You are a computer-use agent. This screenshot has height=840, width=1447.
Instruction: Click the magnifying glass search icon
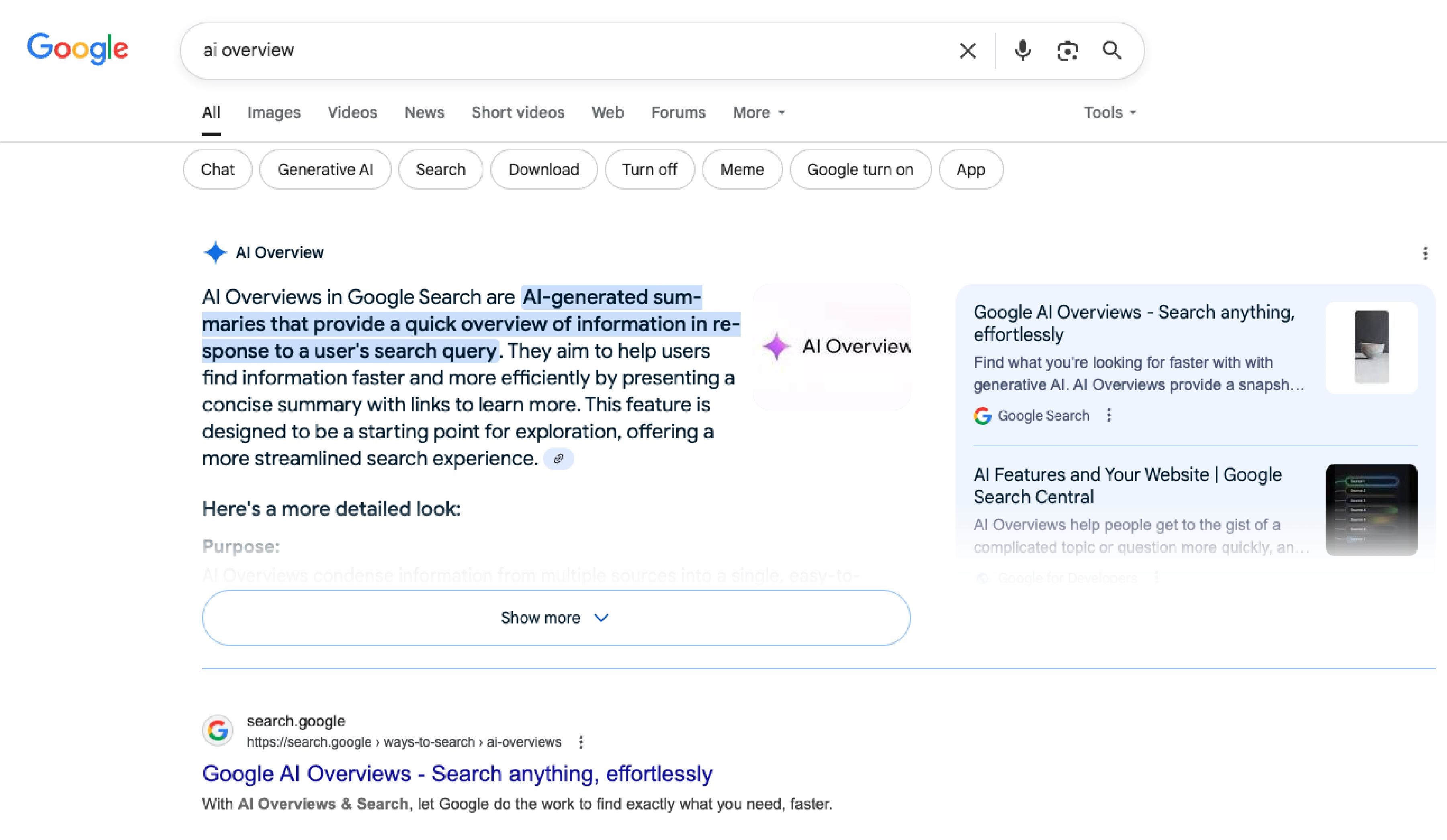pos(1112,51)
